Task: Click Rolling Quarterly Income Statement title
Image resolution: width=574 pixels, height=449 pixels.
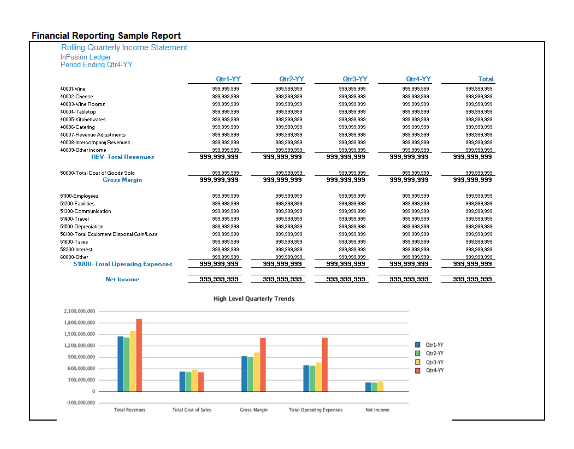Action: [124, 48]
